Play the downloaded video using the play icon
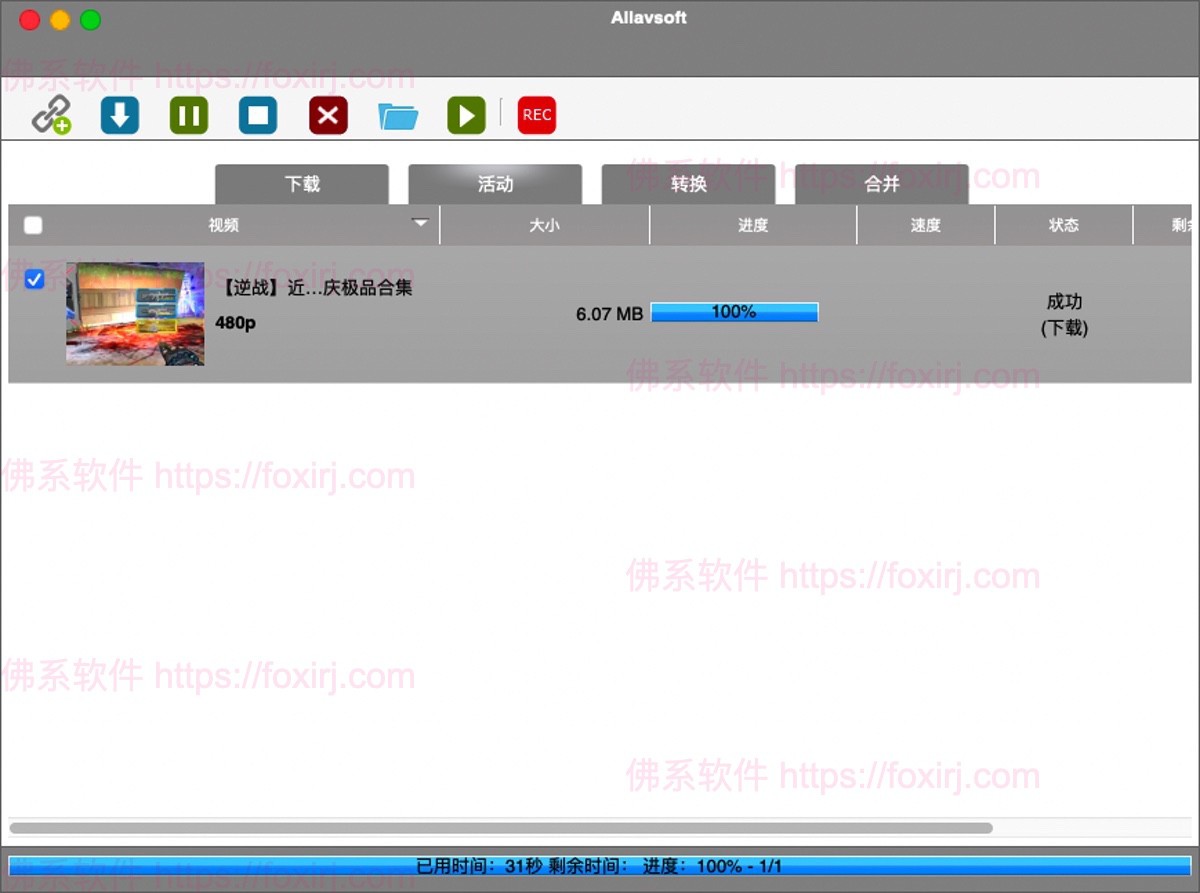The image size is (1200, 893). click(x=465, y=115)
